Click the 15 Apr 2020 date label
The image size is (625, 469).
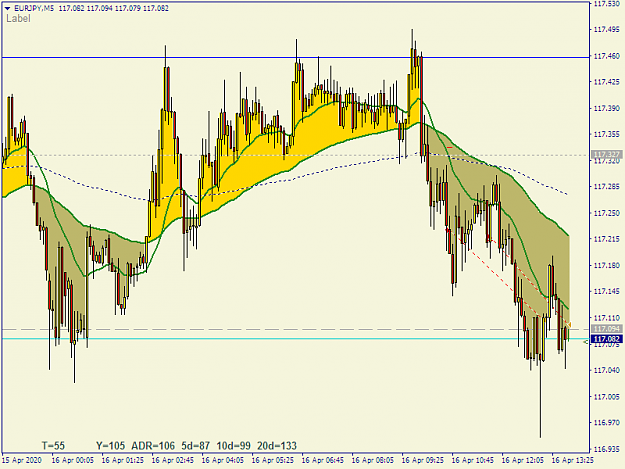[22, 460]
